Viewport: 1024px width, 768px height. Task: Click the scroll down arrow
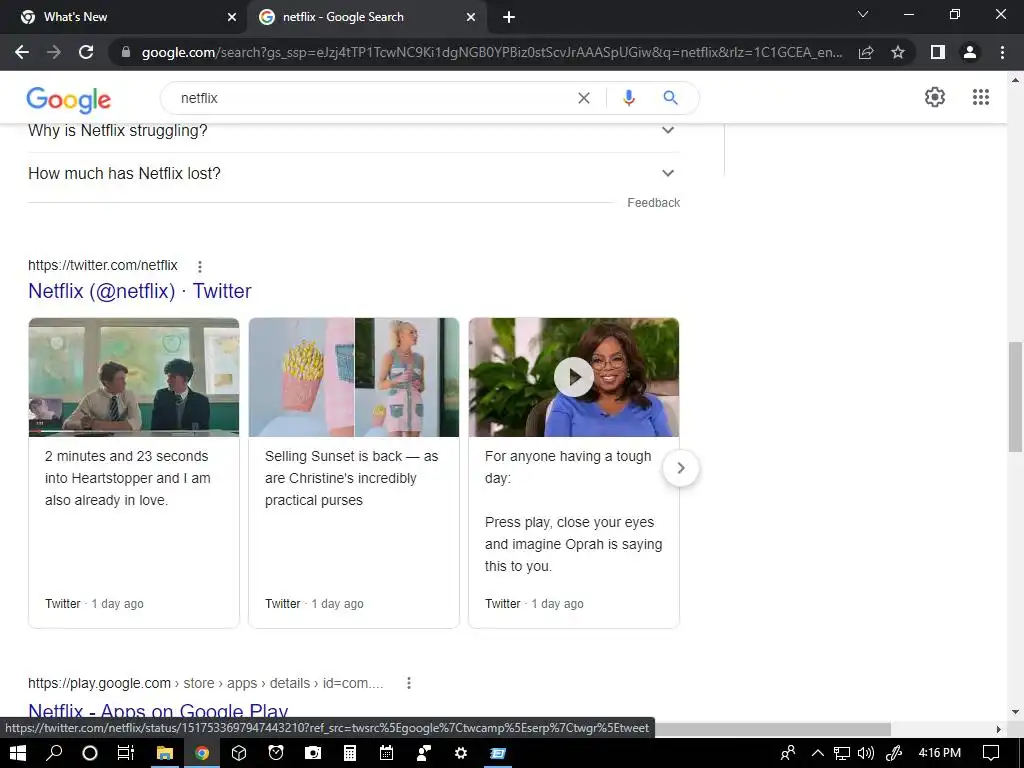pos(1015,712)
